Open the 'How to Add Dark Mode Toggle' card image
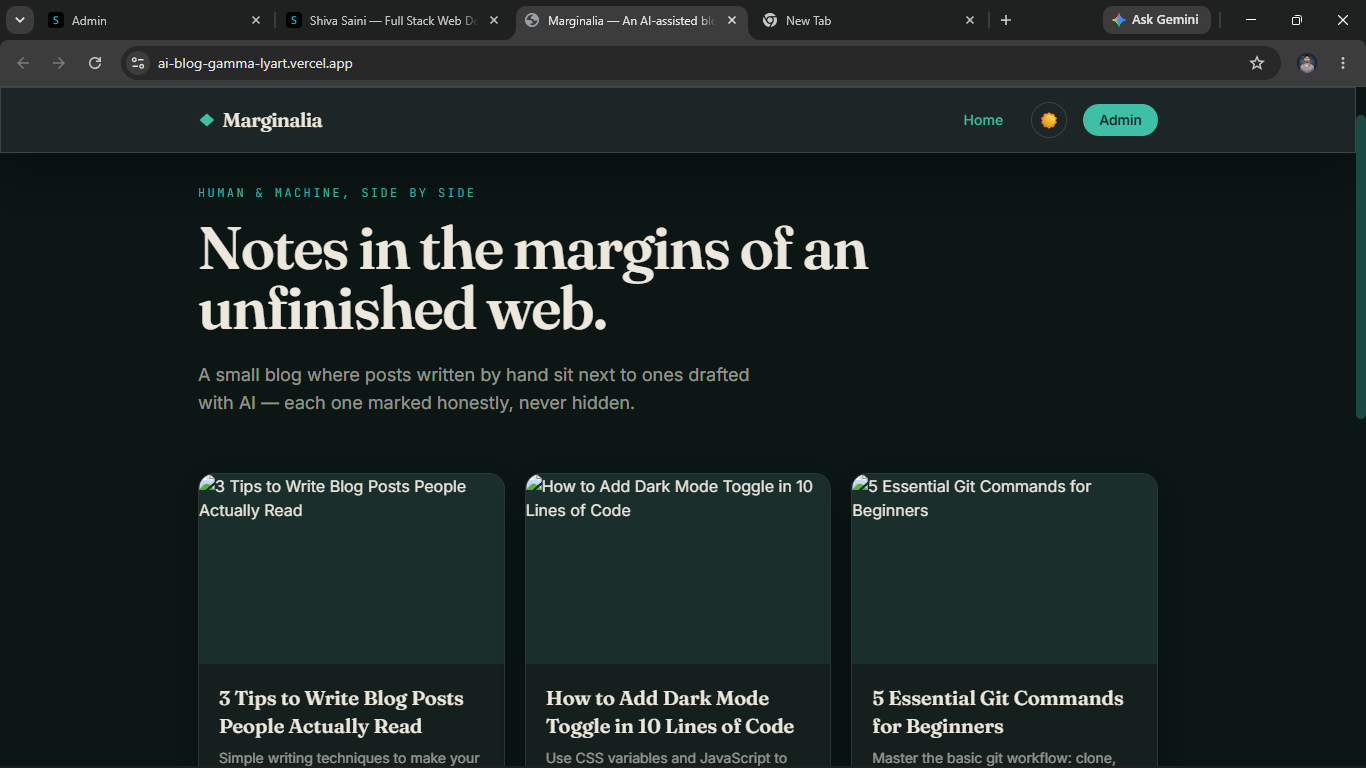 click(x=678, y=569)
